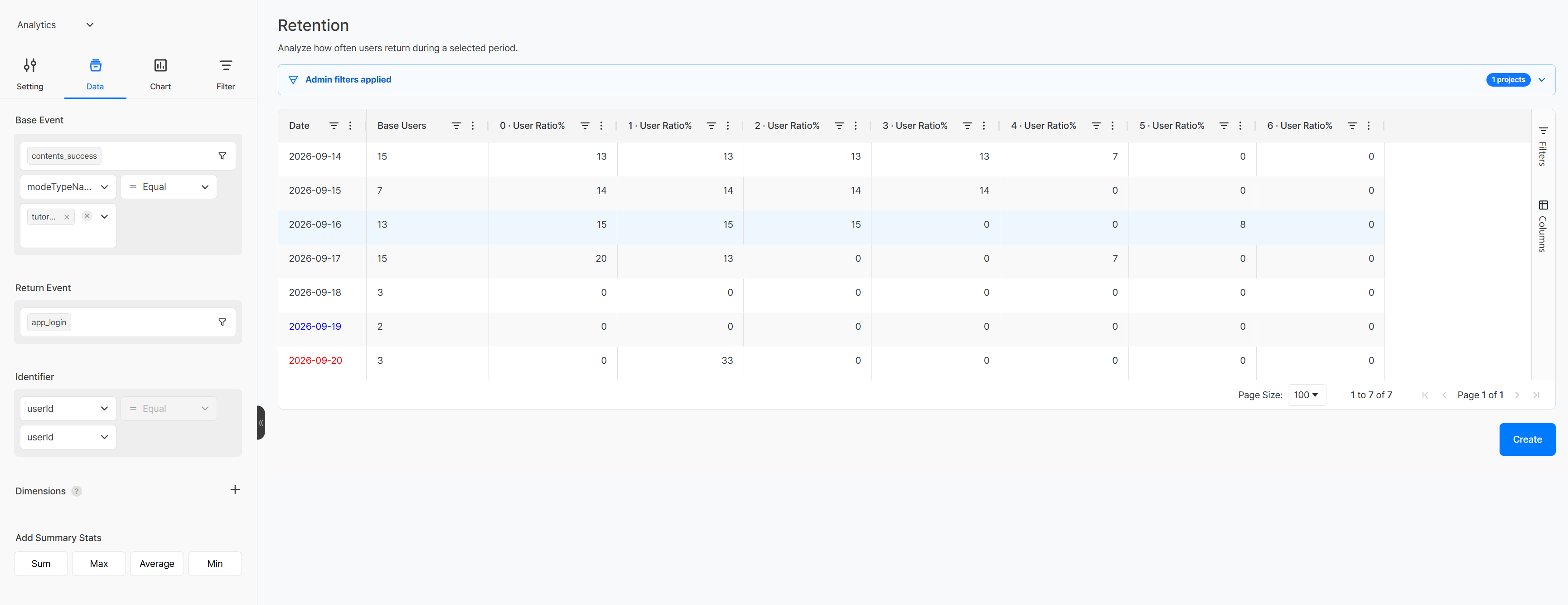The width and height of the screenshot is (1568, 605).
Task: Change Page Size dropdown from 100
Action: click(1306, 395)
